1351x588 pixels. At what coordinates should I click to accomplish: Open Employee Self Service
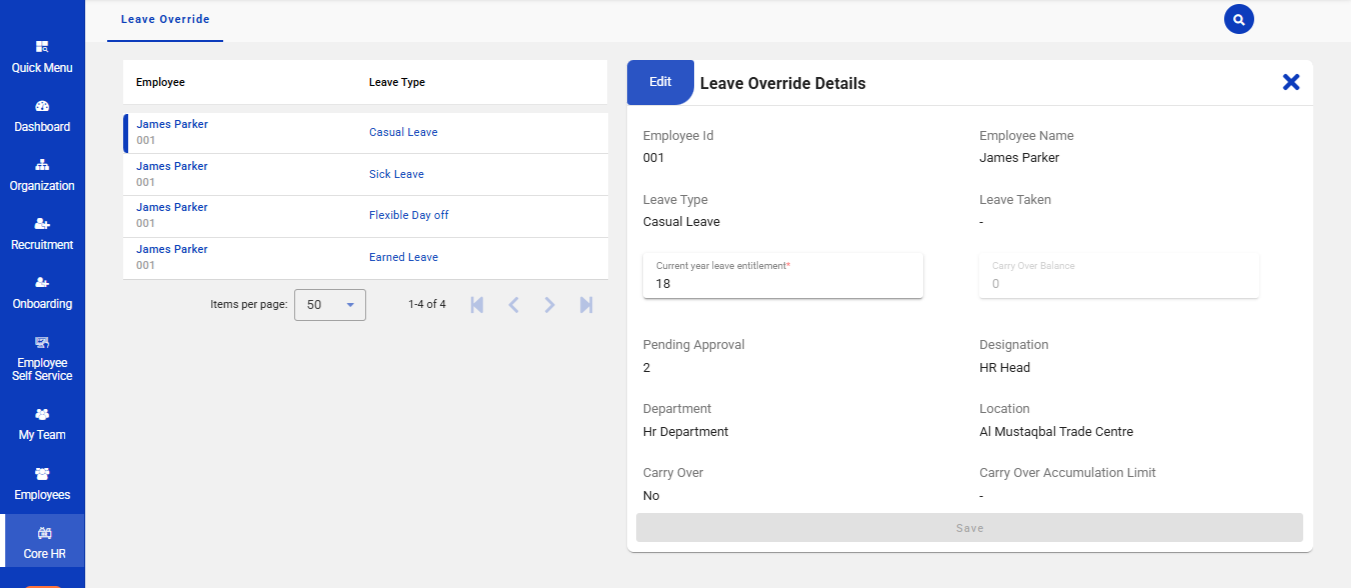tap(42, 358)
